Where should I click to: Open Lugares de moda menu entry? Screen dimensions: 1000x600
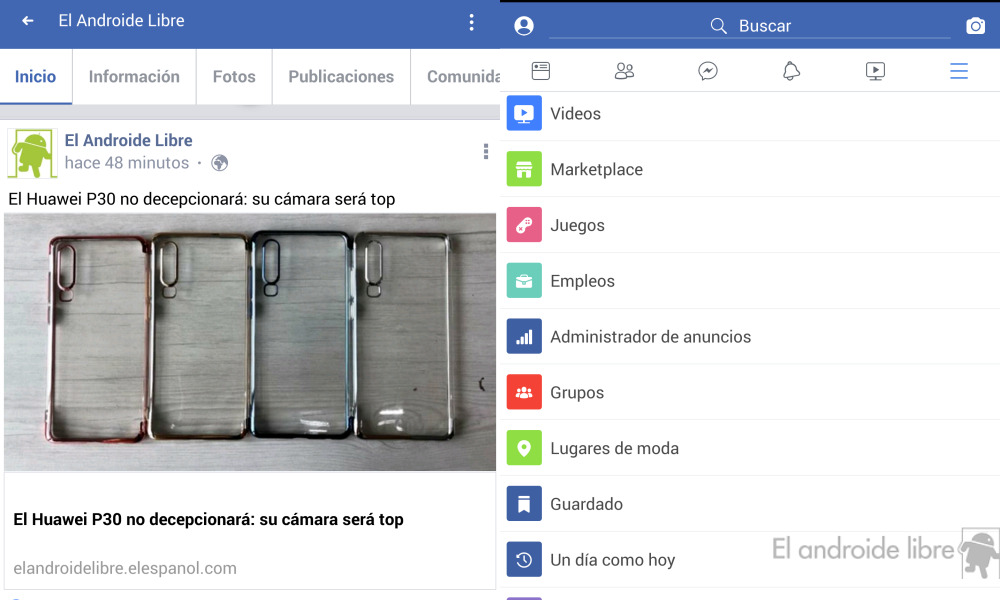[750, 448]
